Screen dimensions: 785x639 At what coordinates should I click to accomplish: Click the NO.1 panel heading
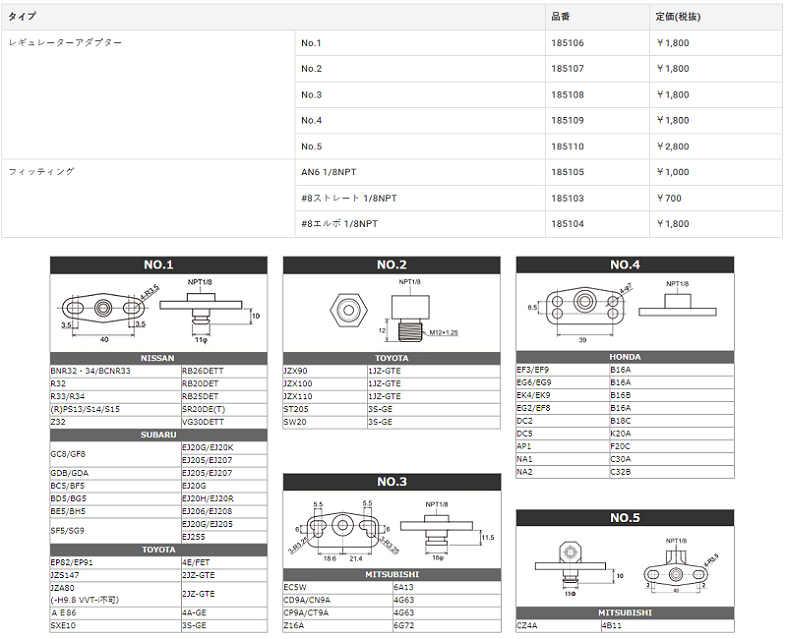click(x=159, y=265)
